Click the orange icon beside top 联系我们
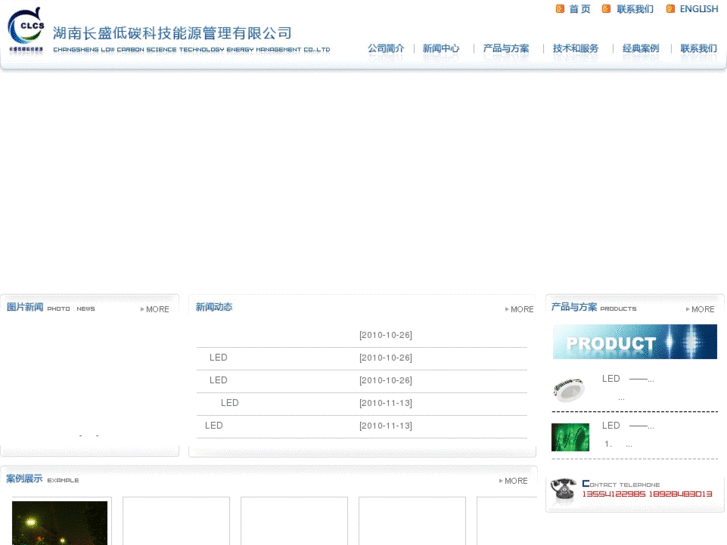727x545 pixels. pos(606,9)
